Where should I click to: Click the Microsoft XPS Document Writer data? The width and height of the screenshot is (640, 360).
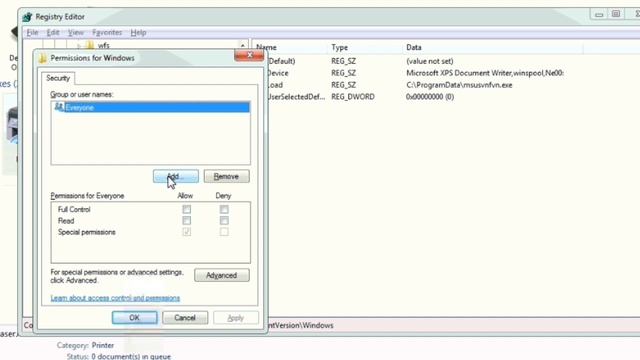[x=485, y=73]
